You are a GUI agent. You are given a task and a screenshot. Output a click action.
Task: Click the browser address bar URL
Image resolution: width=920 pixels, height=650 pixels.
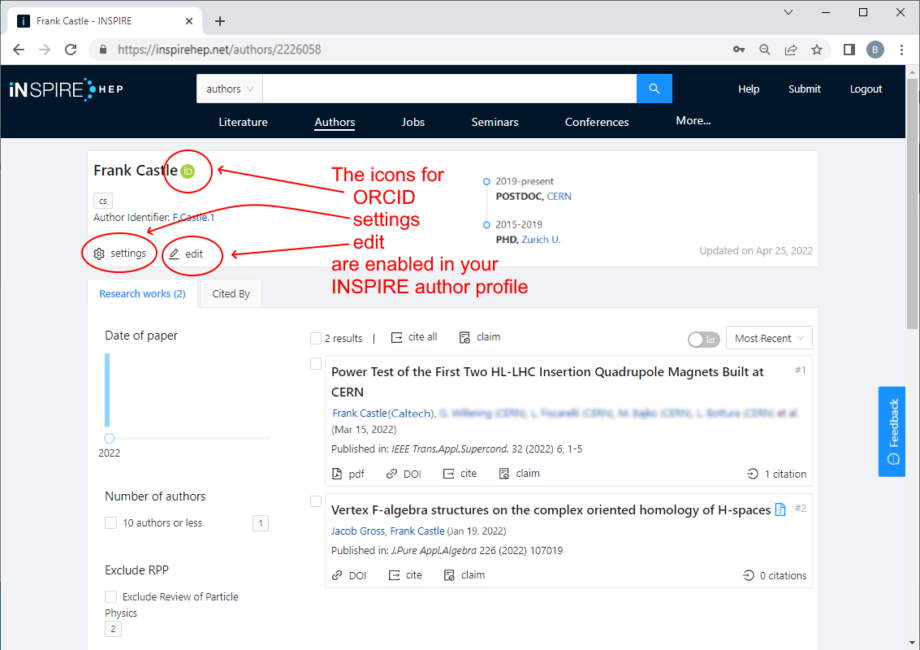[219, 50]
